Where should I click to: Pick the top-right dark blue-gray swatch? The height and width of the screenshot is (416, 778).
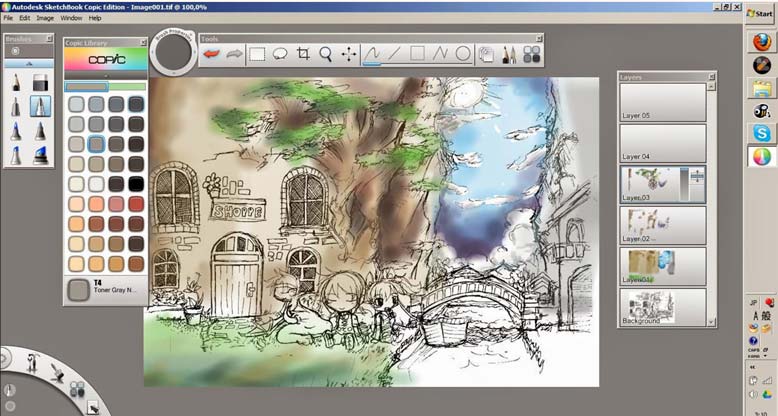(x=136, y=104)
